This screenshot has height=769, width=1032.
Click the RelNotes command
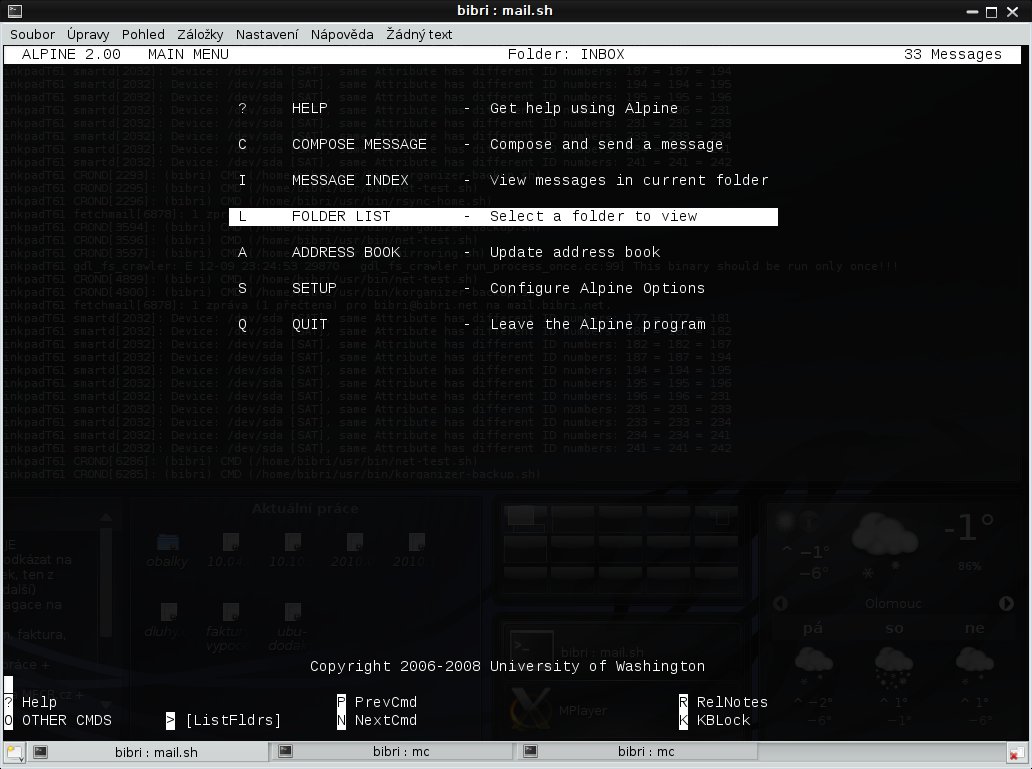point(723,702)
